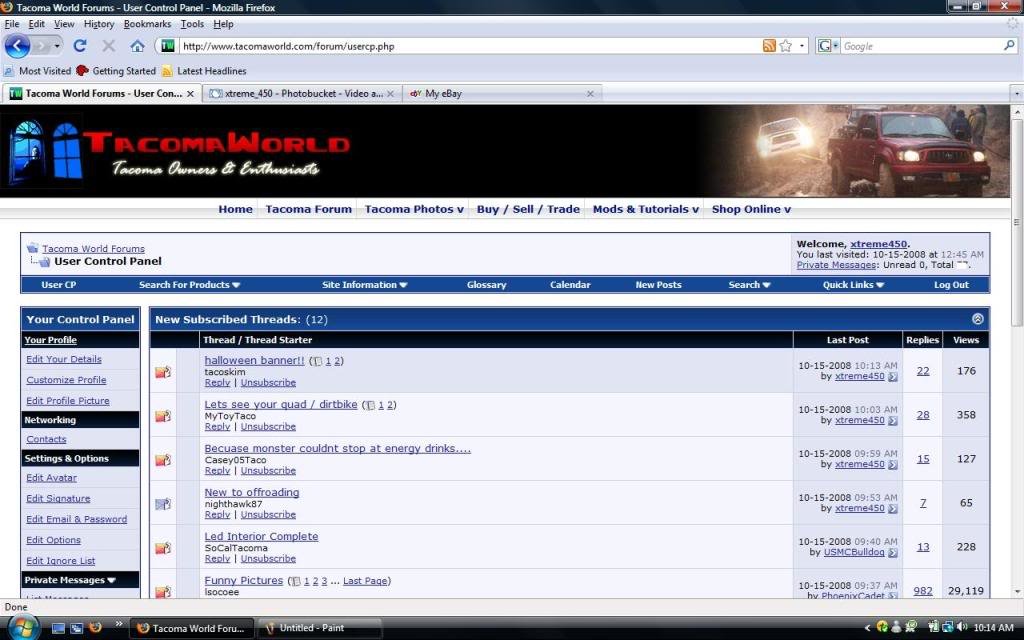Screen dimensions: 1024x640
Task: Click go-to-last-post icon in halloween banner row
Action: (893, 377)
